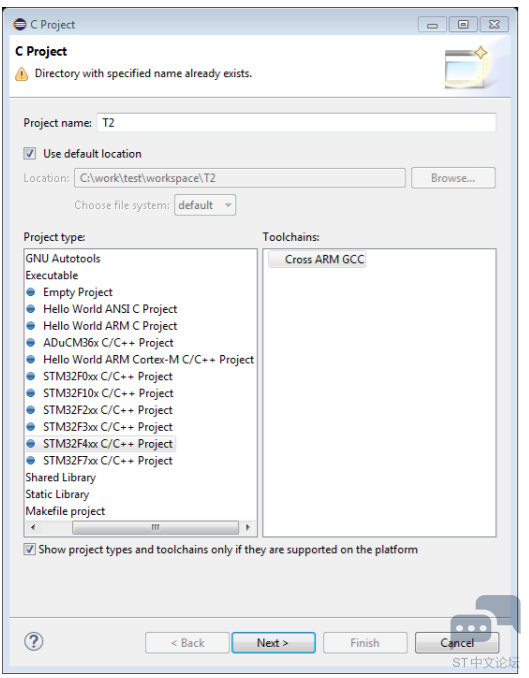Click the Project name input field
This screenshot has width=529, height=678.
click(296, 123)
